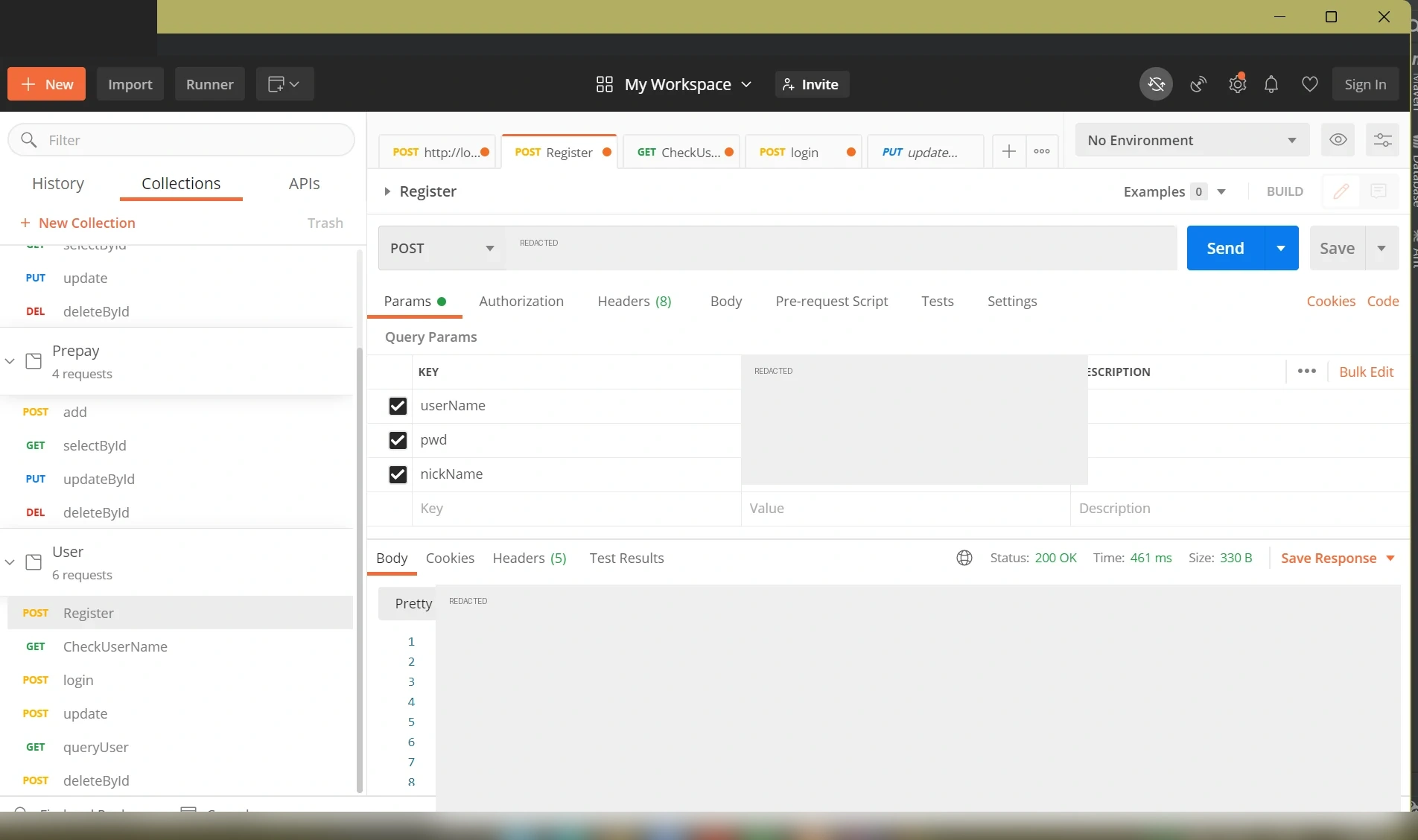1418x840 pixels.
Task: Uncheck the nickName parameter checkbox
Action: pyautogui.click(x=398, y=474)
